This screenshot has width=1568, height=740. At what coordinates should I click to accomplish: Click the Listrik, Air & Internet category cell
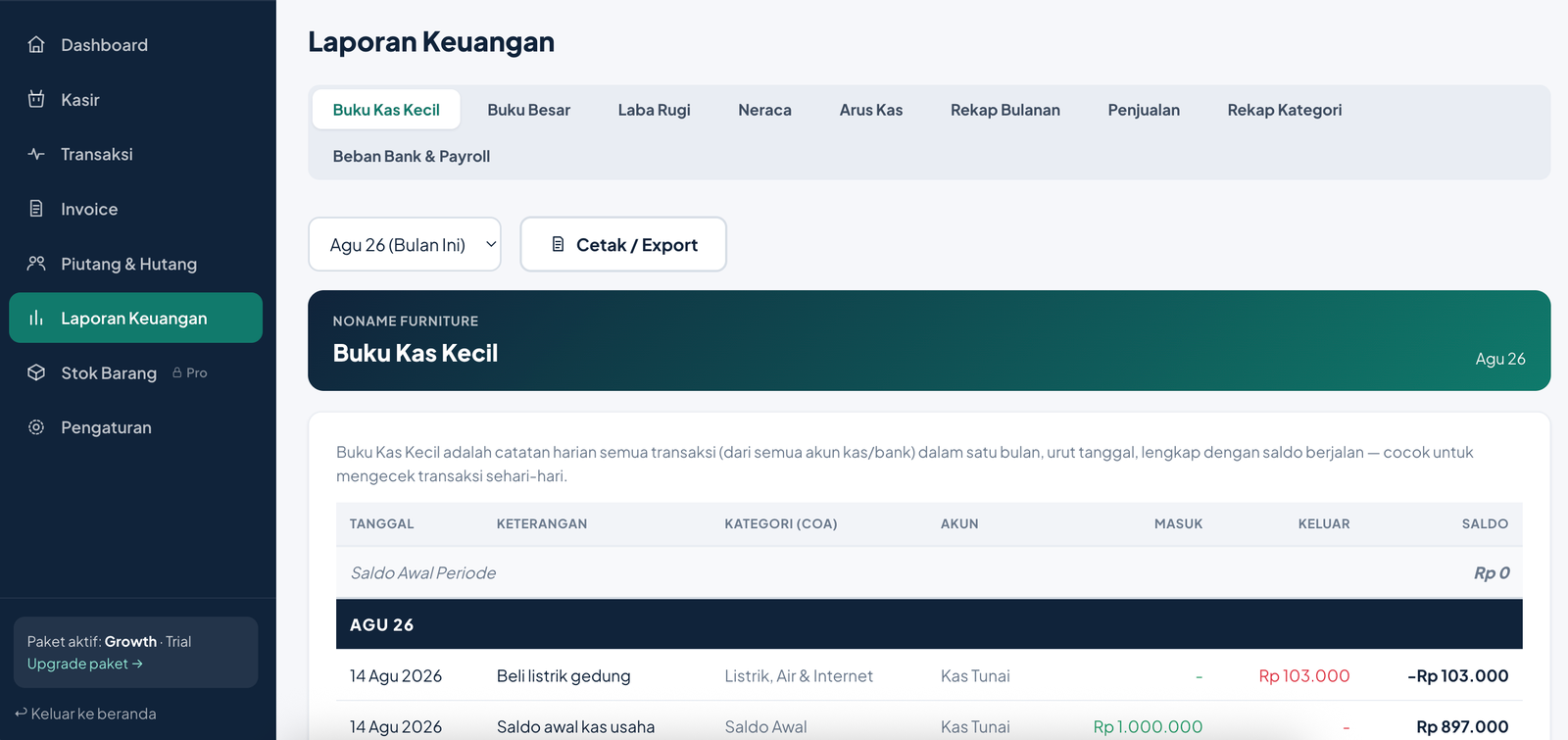point(799,675)
